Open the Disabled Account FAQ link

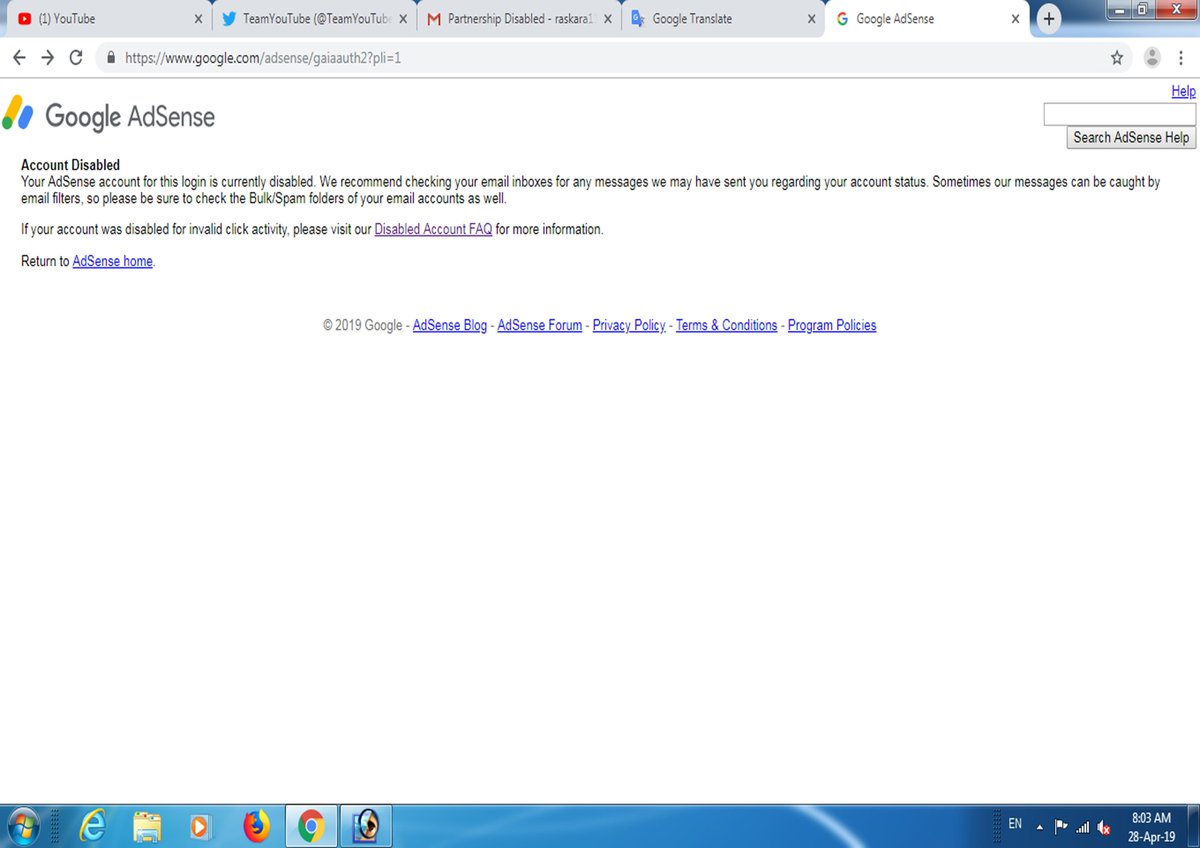(x=433, y=229)
